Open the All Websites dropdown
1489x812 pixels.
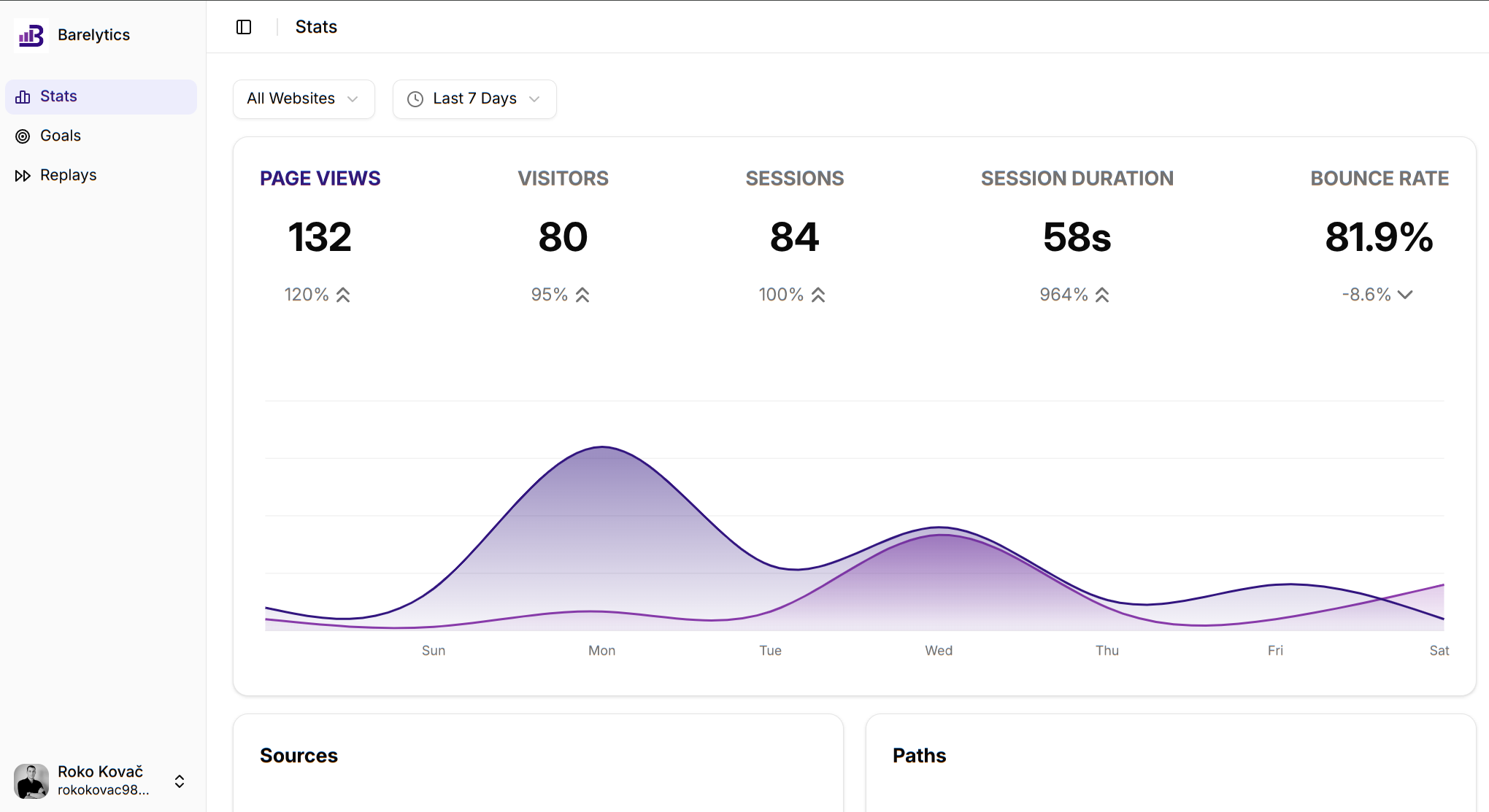point(304,99)
